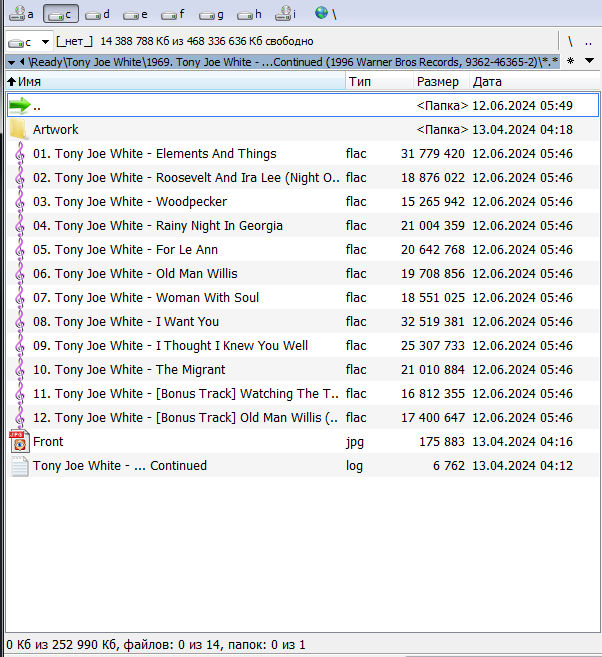Open Network Neighborhood globe icon
This screenshot has height=657, width=602.
tap(321, 13)
